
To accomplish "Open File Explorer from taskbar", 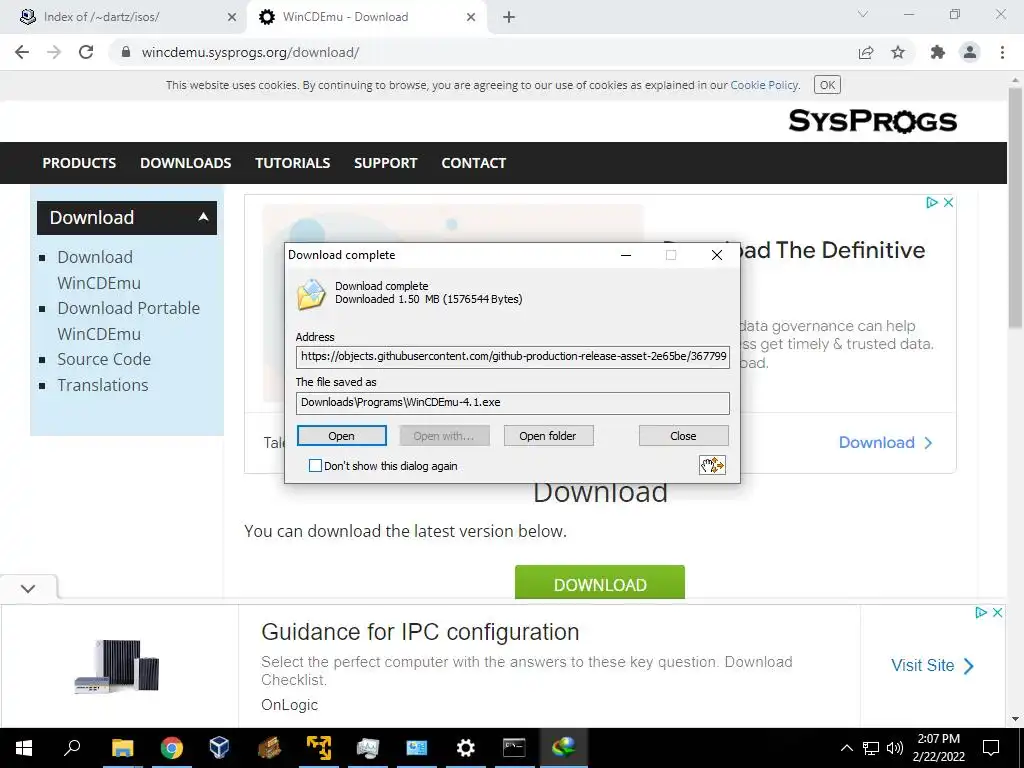I will pyautogui.click(x=122, y=748).
